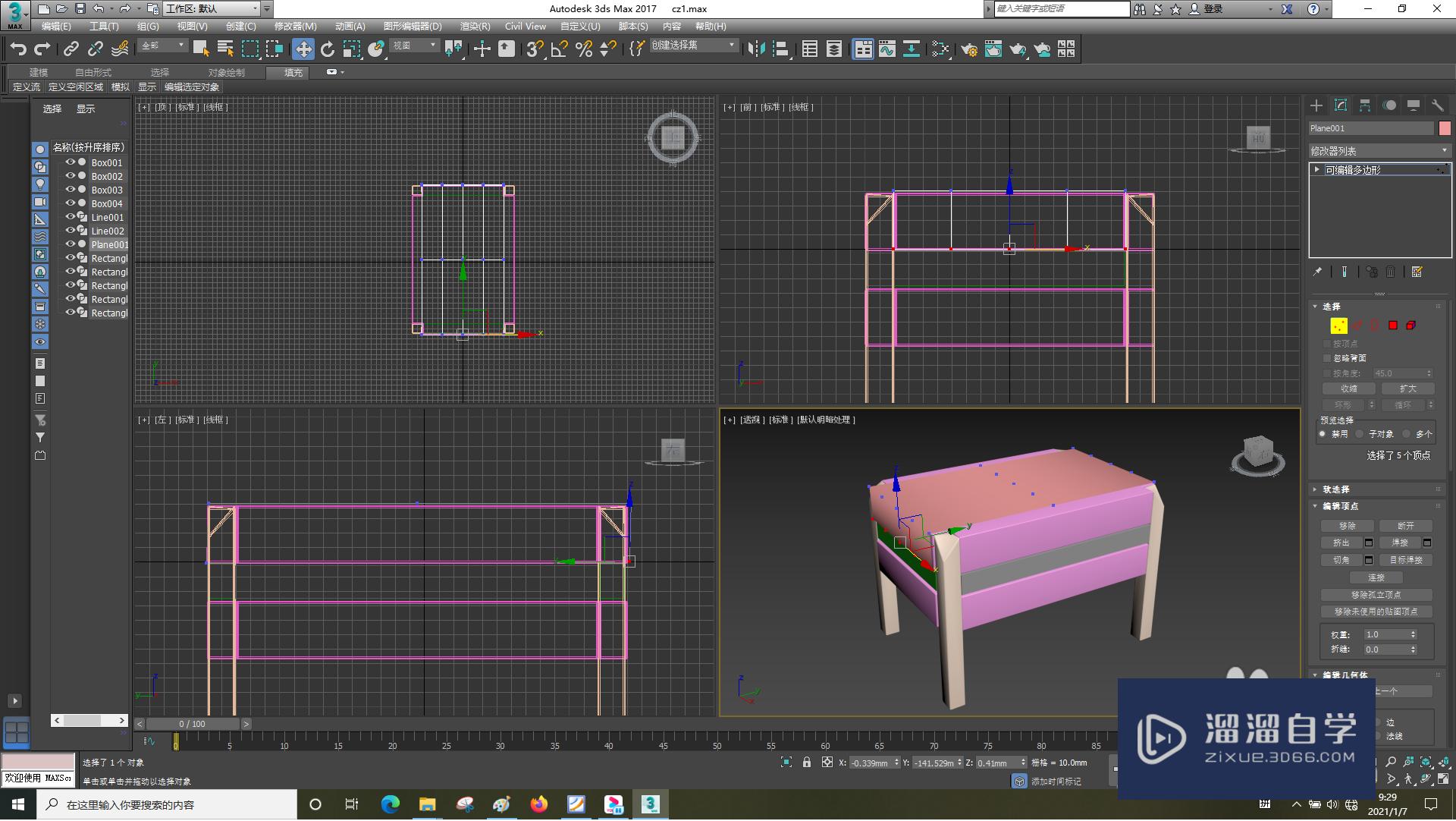This screenshot has width=1456, height=821.
Task: Open the 渲染(R) menu
Action: (475, 27)
